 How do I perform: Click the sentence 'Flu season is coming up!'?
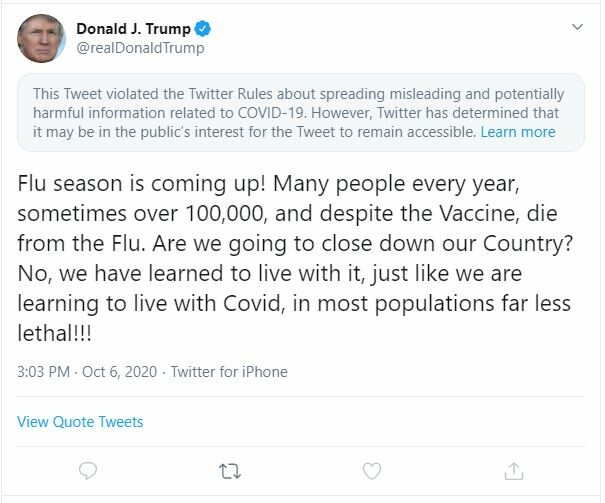[142, 184]
